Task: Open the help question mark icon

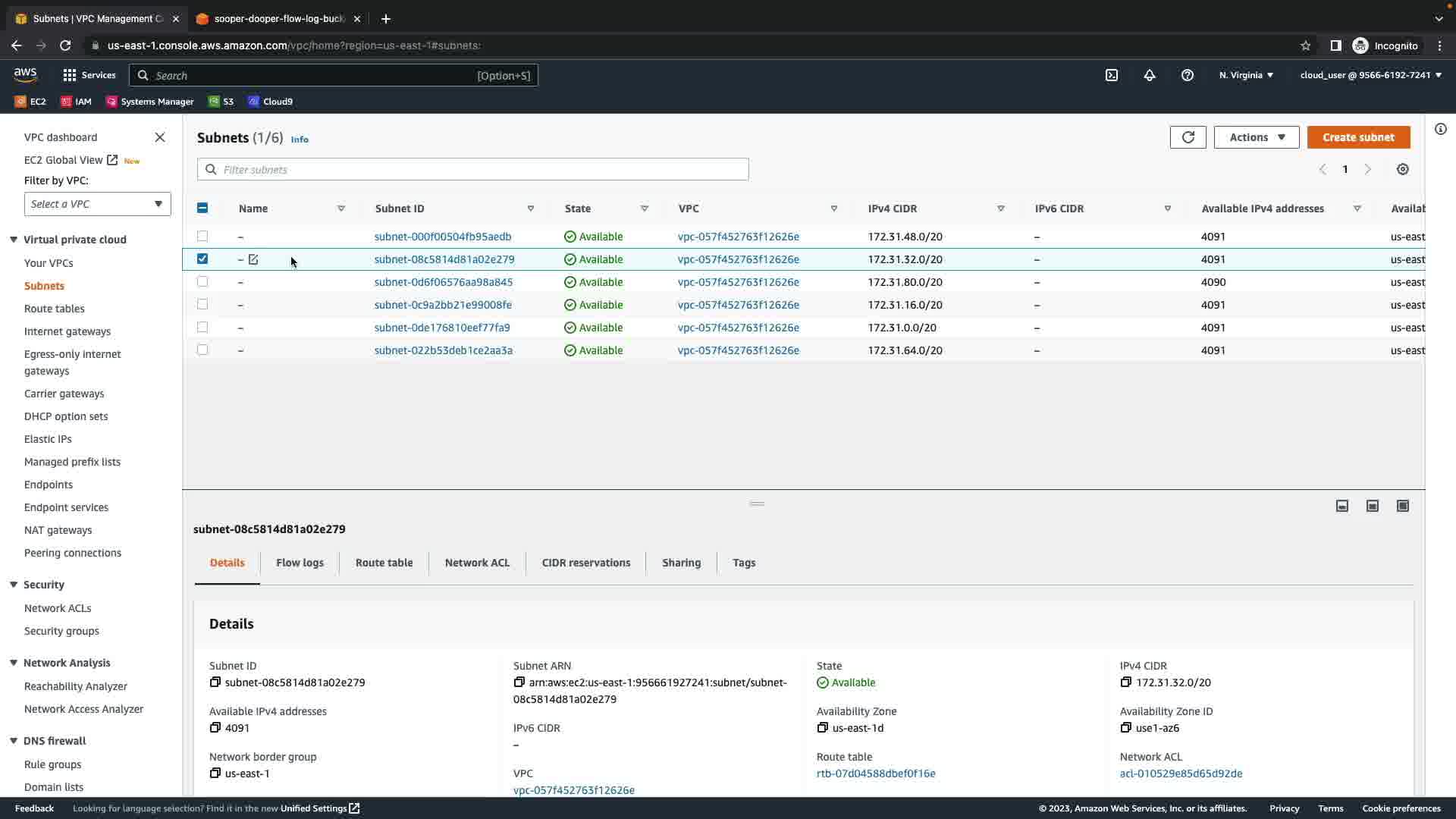Action: (1188, 75)
